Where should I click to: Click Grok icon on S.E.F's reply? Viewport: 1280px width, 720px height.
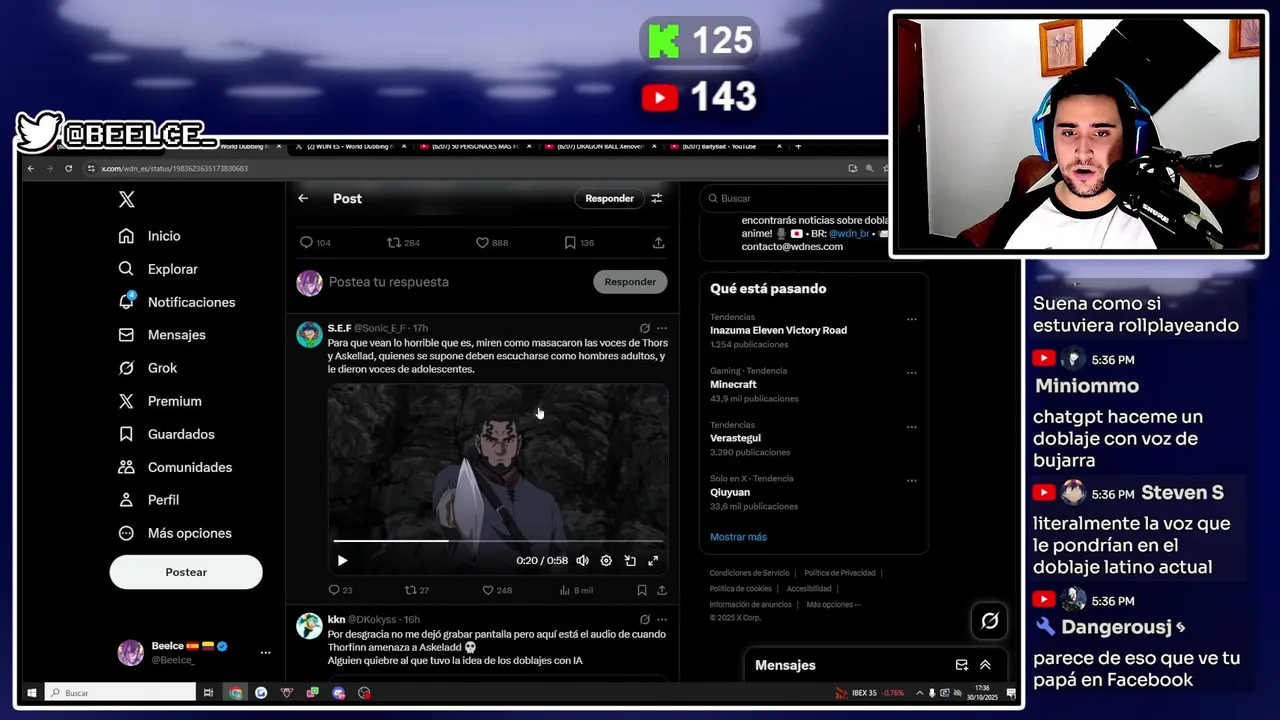645,328
